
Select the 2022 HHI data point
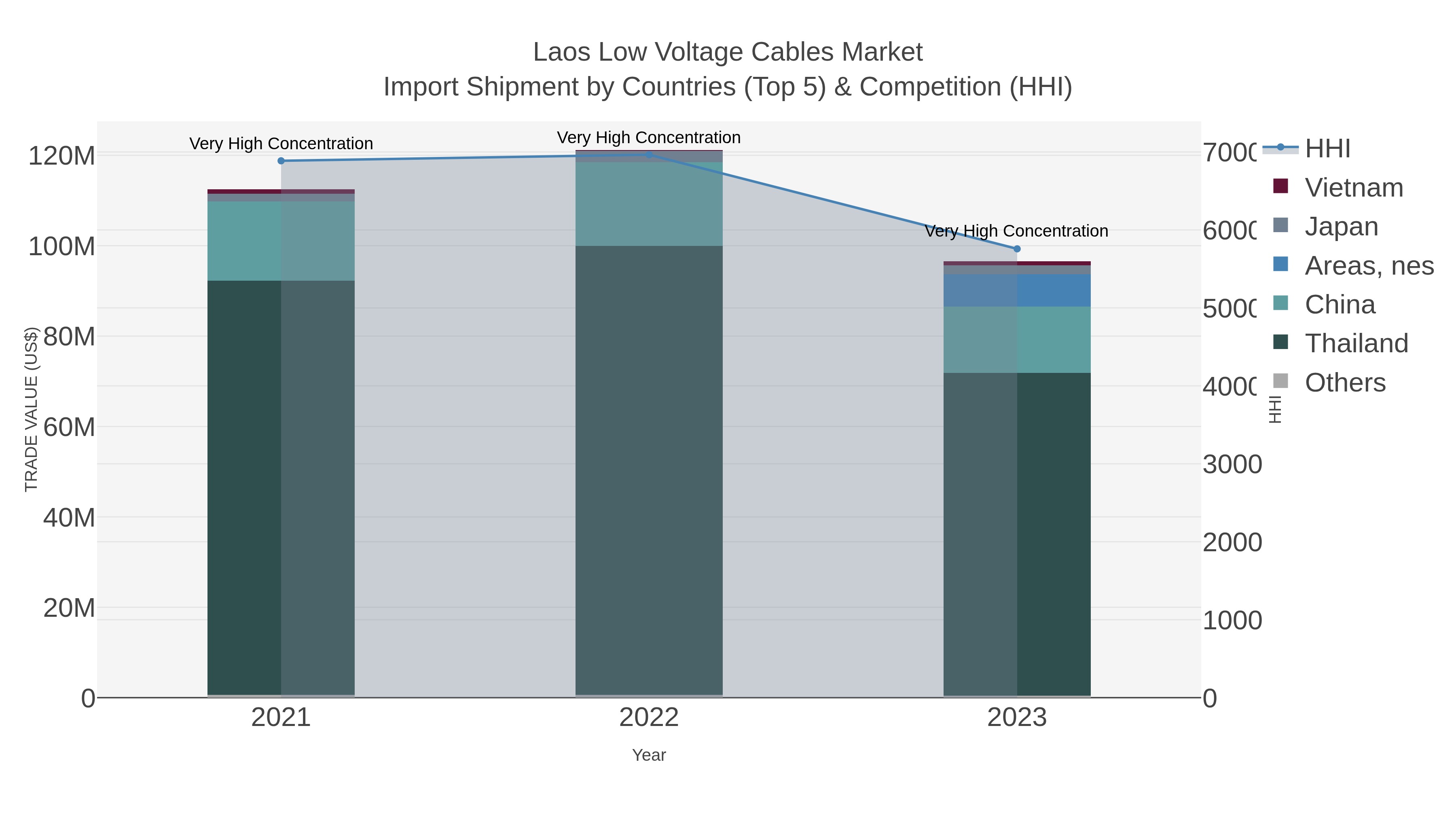pyautogui.click(x=649, y=155)
